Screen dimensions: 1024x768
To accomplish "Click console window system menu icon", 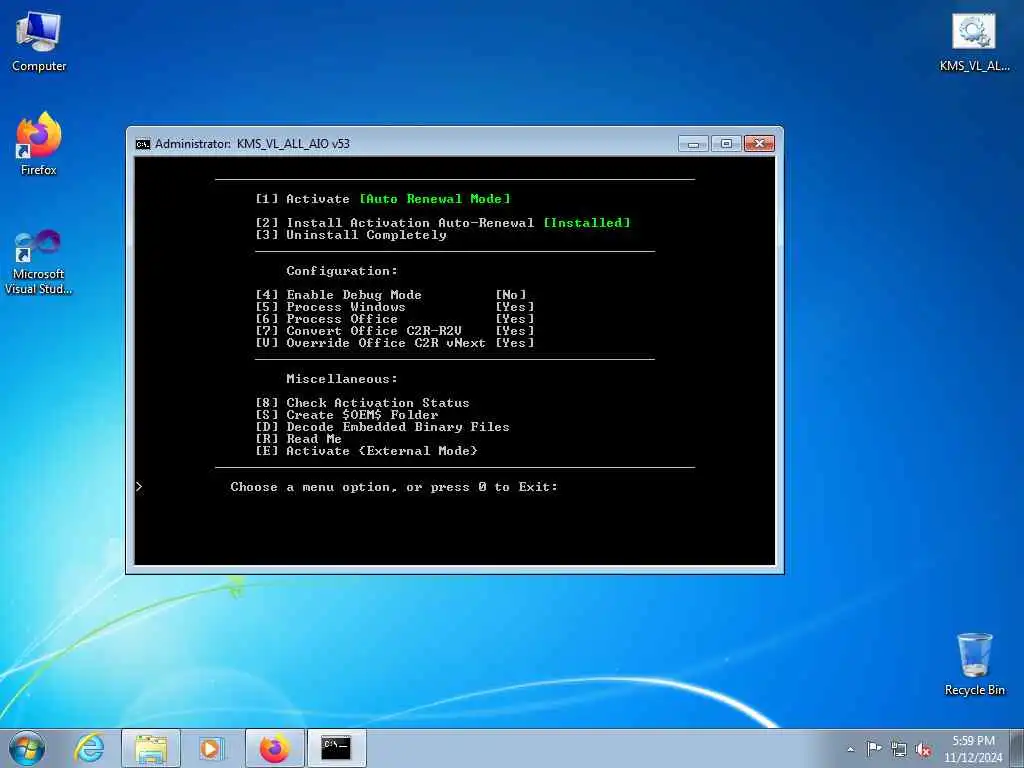I will pos(142,144).
